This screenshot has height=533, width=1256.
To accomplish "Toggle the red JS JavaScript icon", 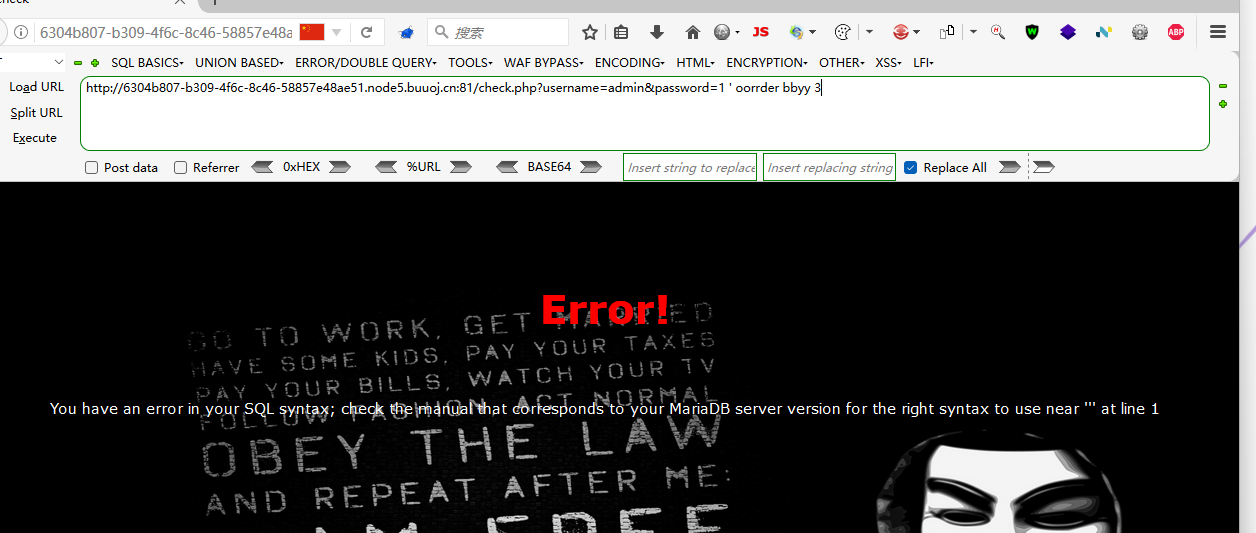I will point(761,32).
